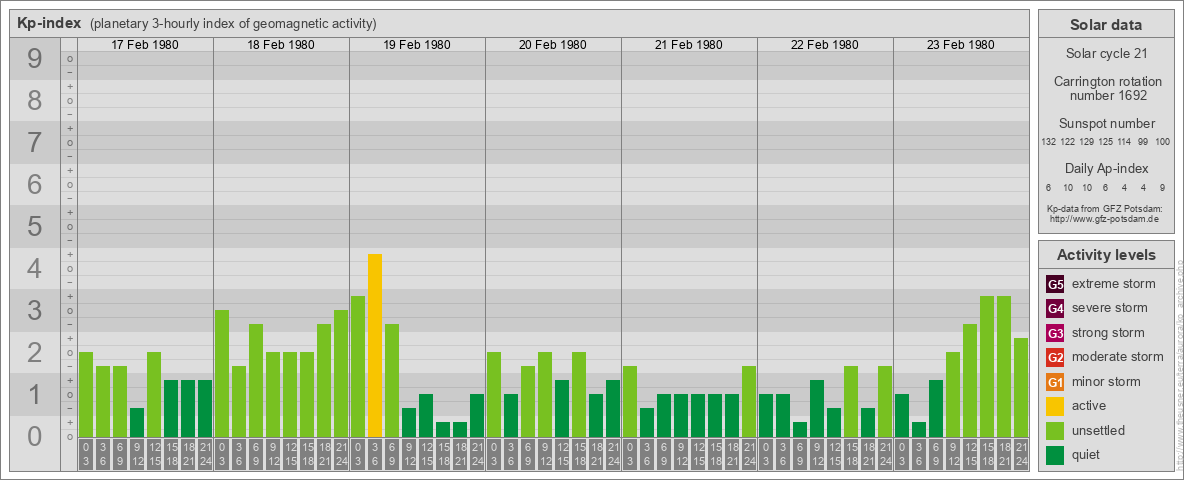Click the 15–18 bar on 20 Feb 1980
Image resolution: width=1184 pixels, height=480 pixels.
[x=578, y=395]
